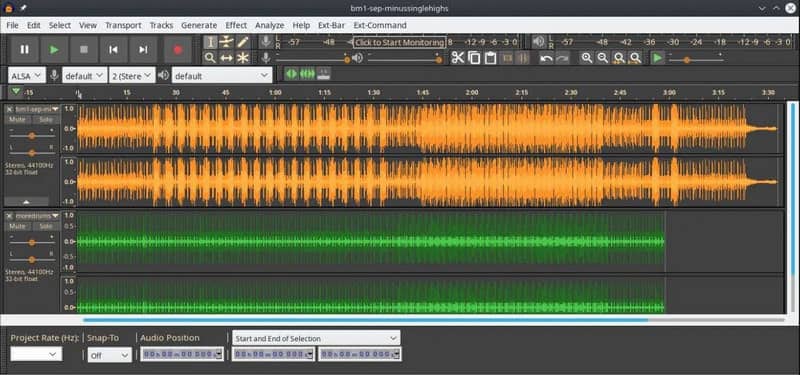Cut the selection with the scissors icon
The image size is (800, 375).
[x=457, y=58]
